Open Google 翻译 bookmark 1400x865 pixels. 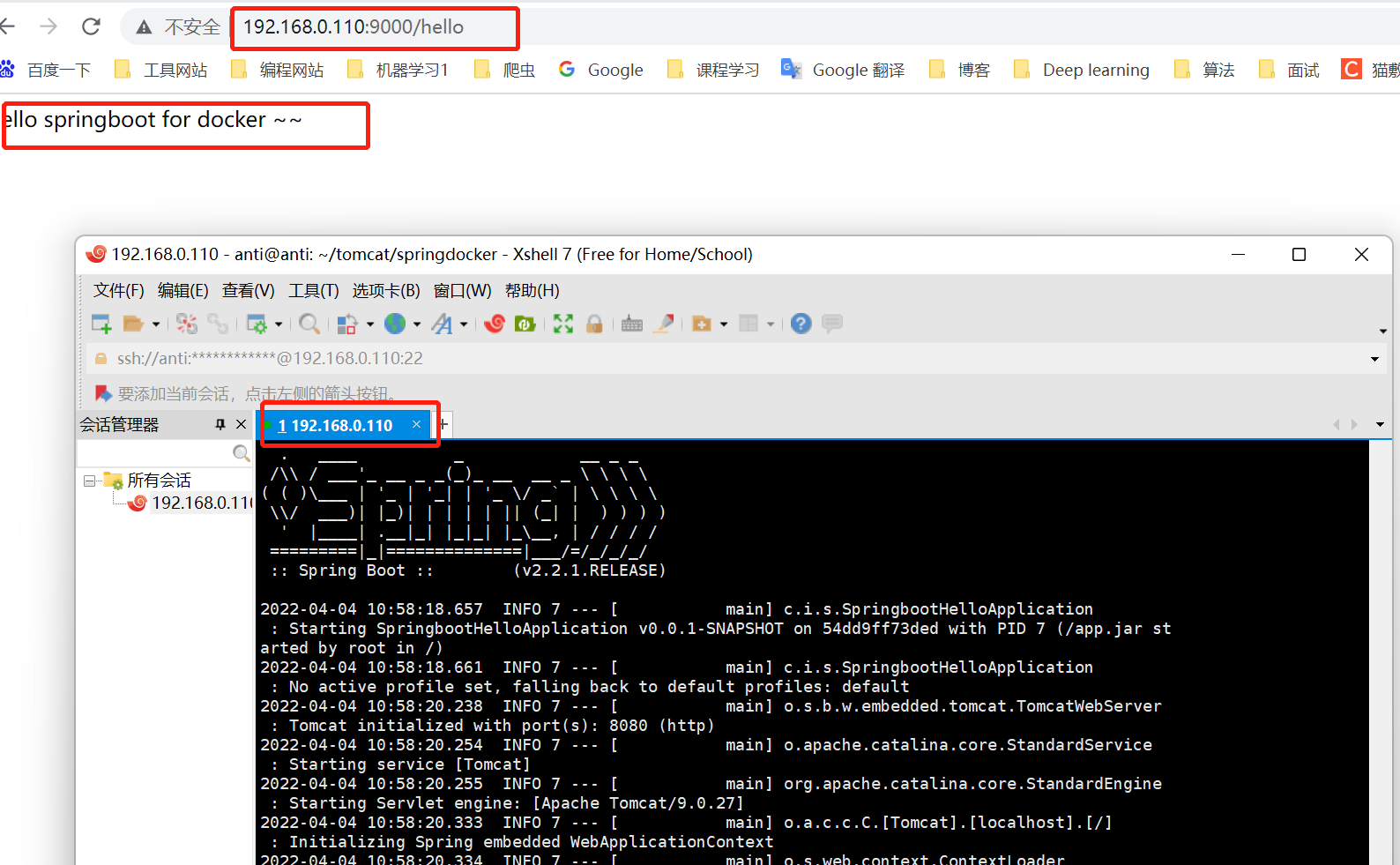pyautogui.click(x=843, y=70)
